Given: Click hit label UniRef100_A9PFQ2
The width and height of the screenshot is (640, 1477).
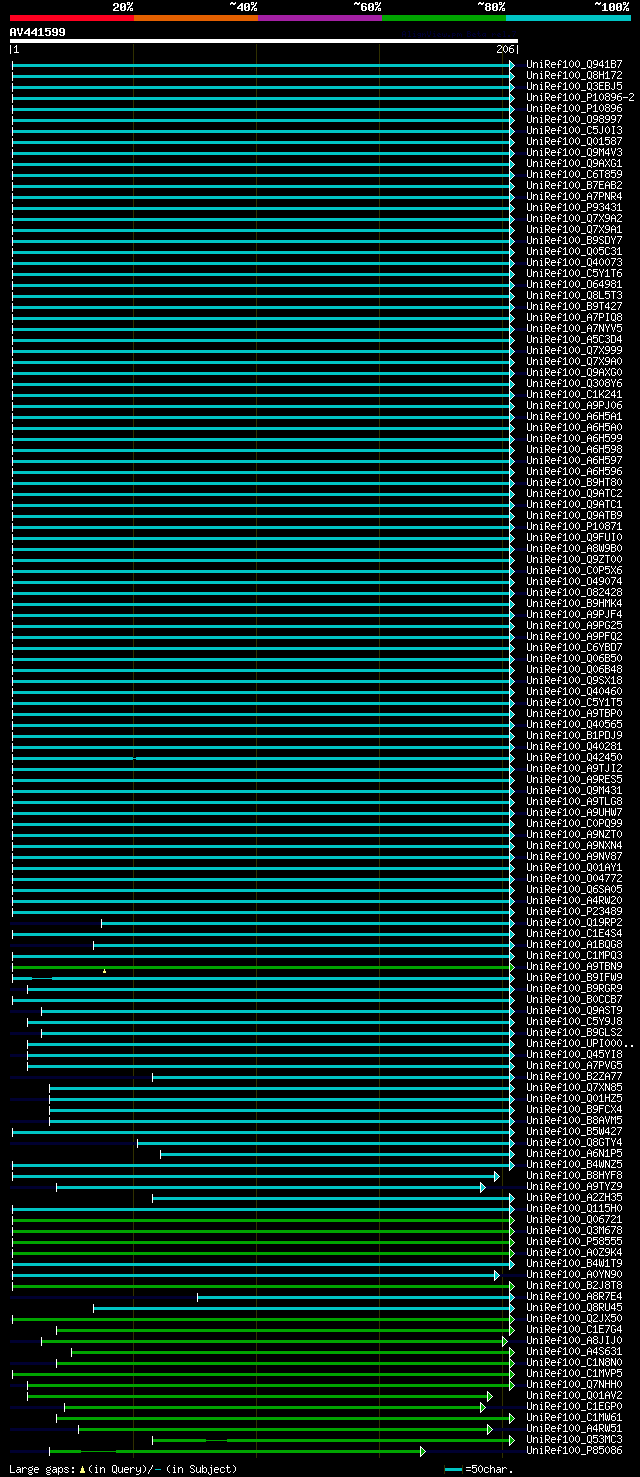Looking at the screenshot, I should click(574, 636).
